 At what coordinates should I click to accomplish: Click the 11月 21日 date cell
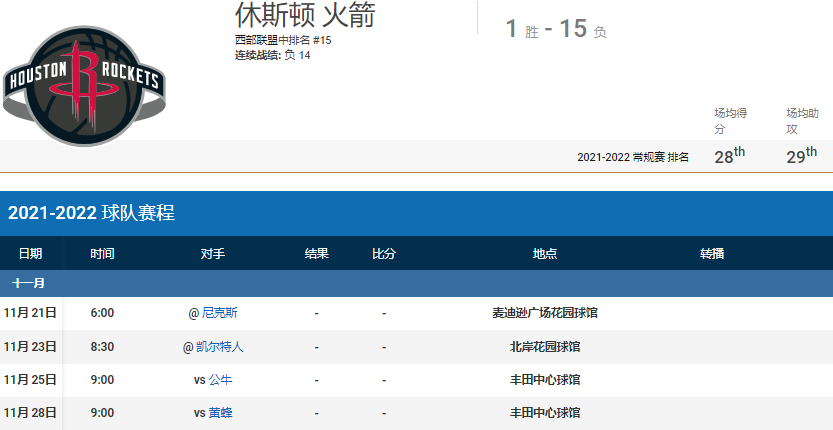(30, 313)
